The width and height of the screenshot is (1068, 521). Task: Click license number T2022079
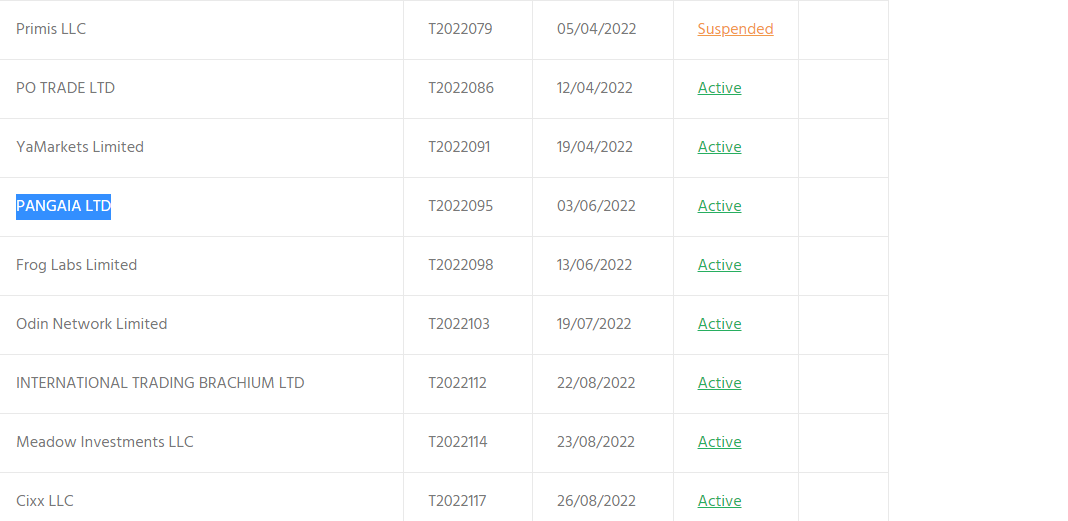coord(460,29)
